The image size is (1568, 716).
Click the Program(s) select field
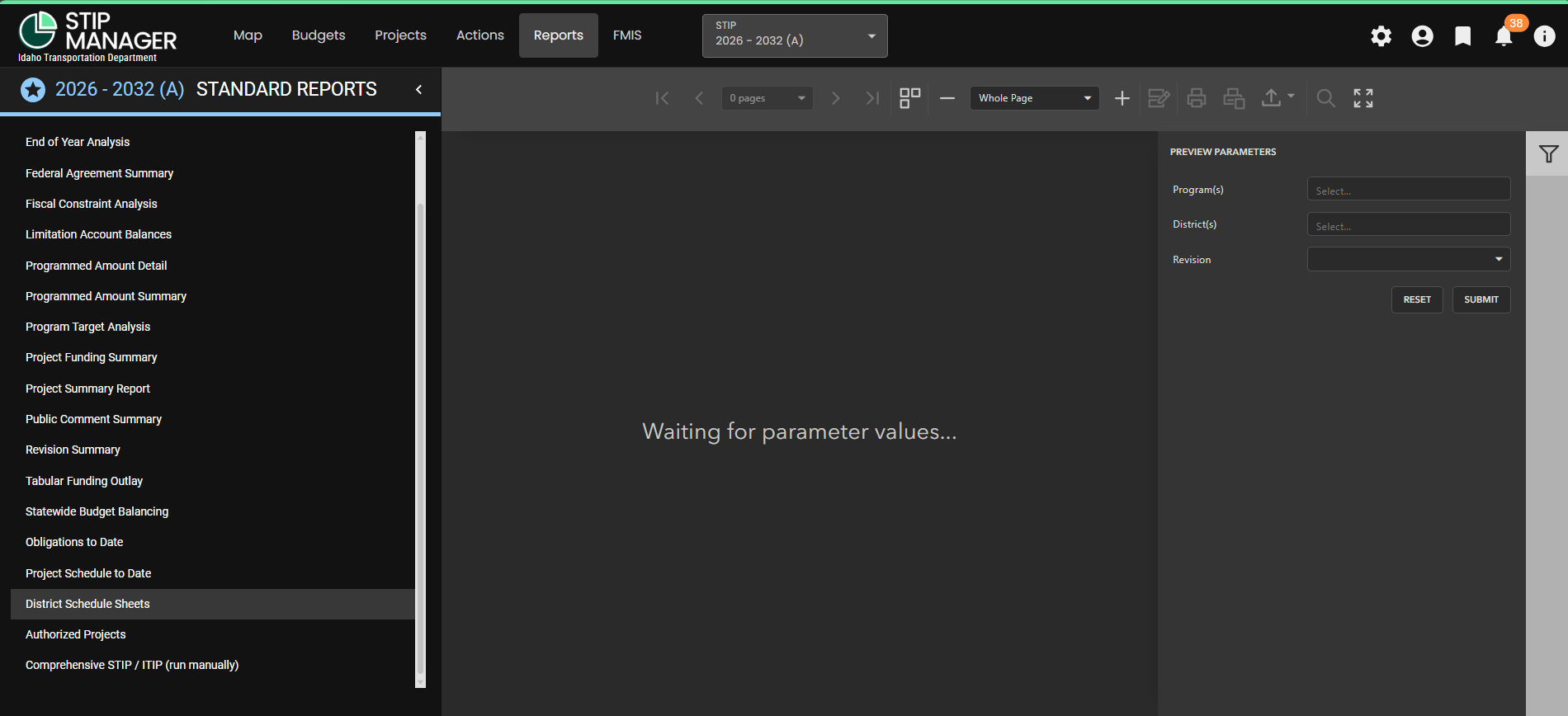click(1409, 189)
